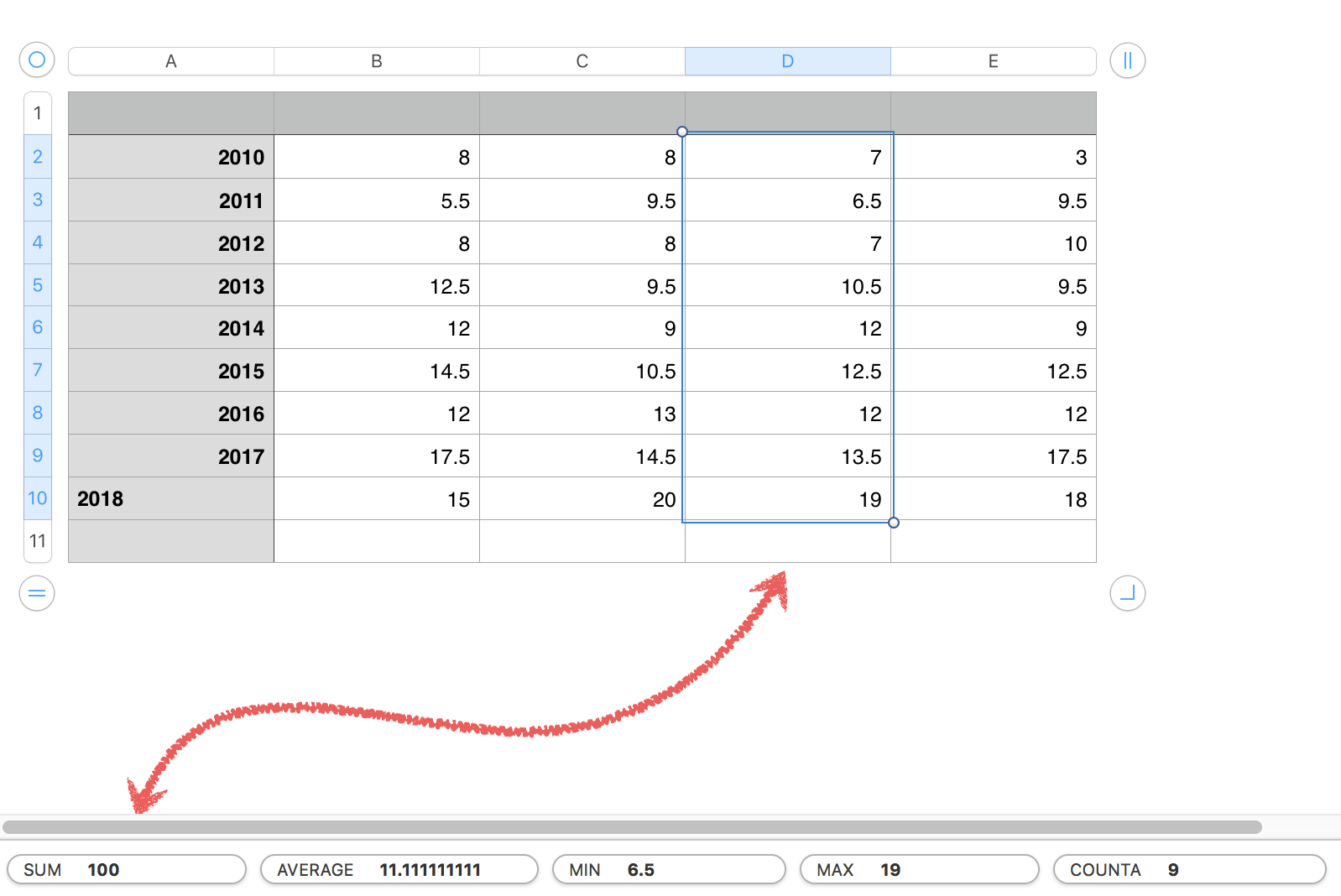Select the 2014 year cell
Screen dimensions: 1341x896
click(x=171, y=327)
